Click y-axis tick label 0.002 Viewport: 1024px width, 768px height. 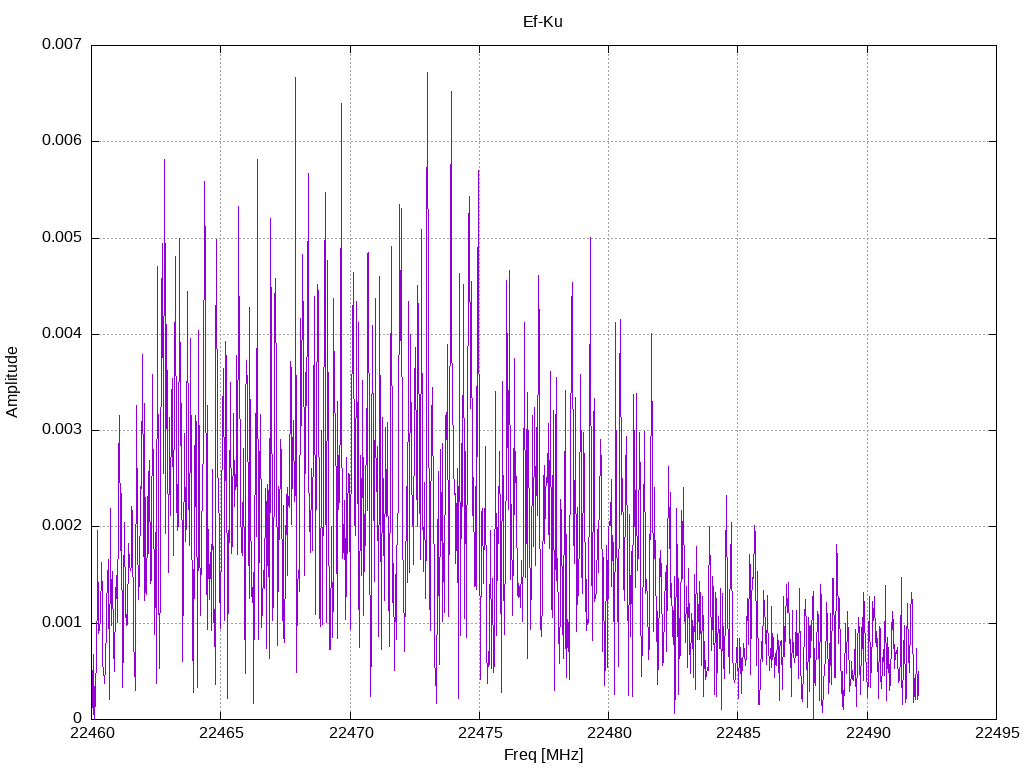pyautogui.click(x=62, y=525)
